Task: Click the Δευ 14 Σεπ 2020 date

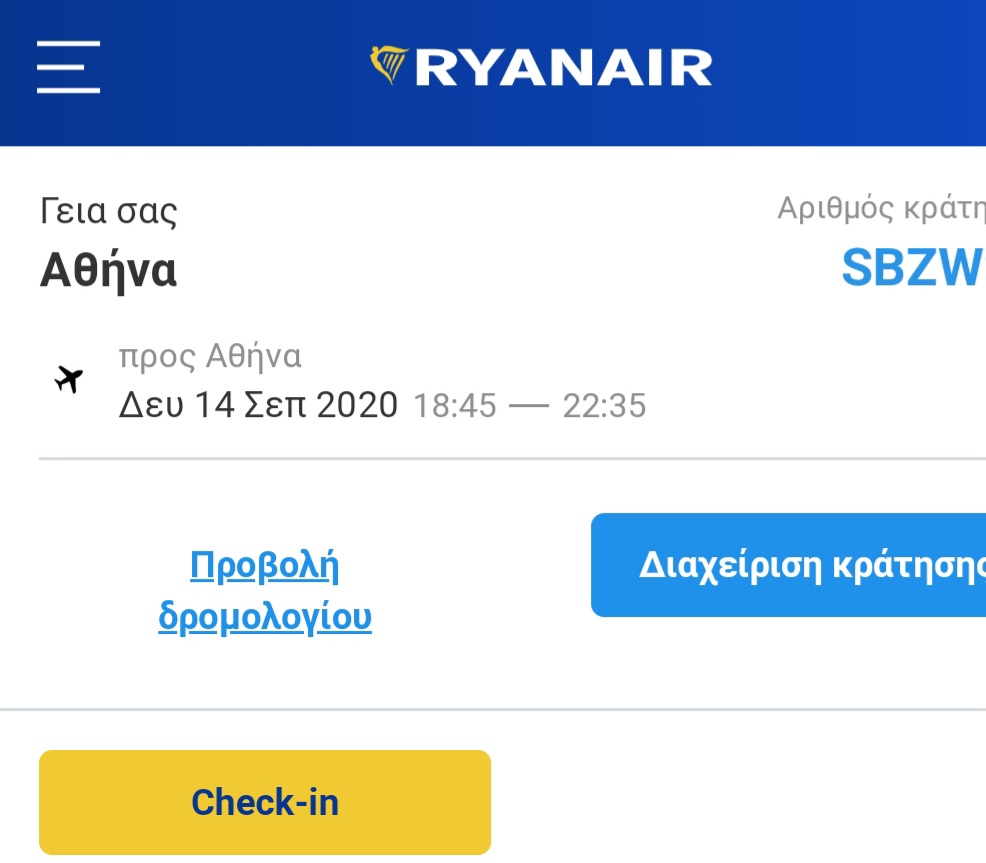Action: point(258,404)
